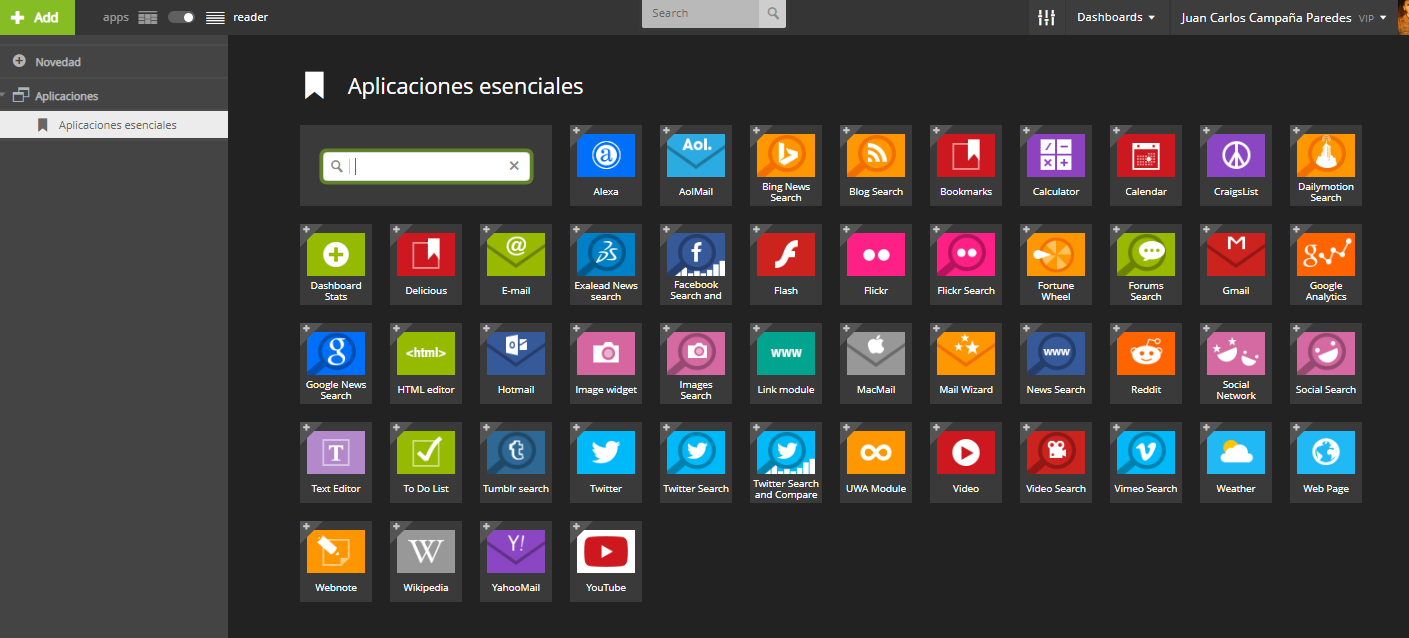Image resolution: width=1409 pixels, height=638 pixels.
Task: Select the Blog Search app
Action: click(x=876, y=165)
